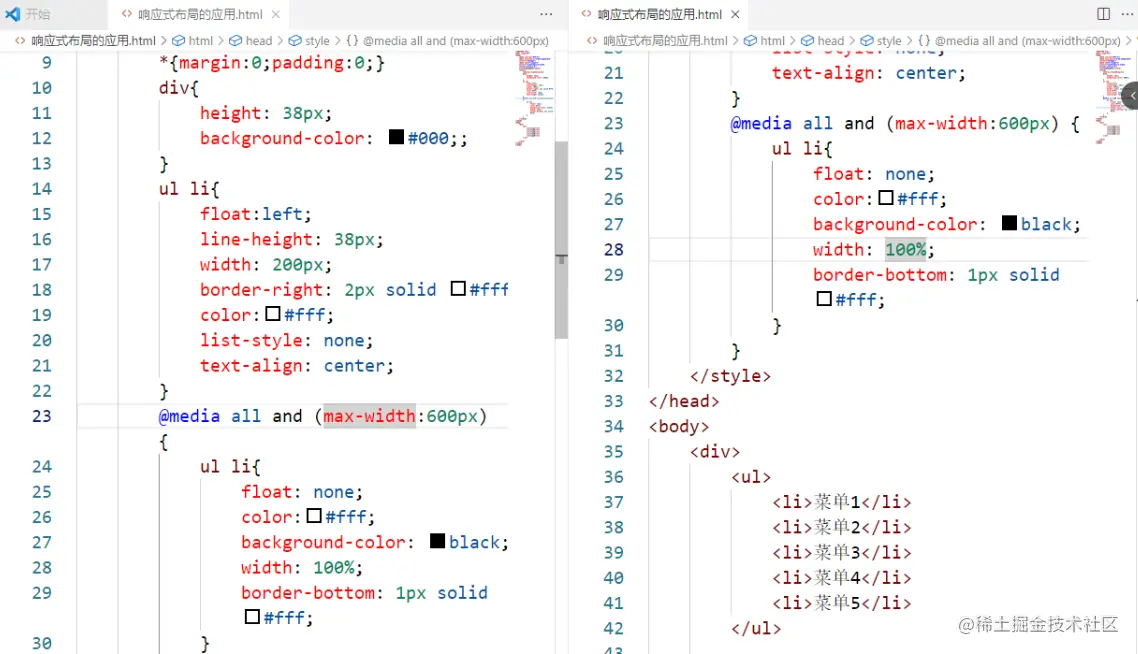The height and width of the screenshot is (654, 1138).
Task: Click '<body>' tag on line 34
Action: [x=679, y=426]
